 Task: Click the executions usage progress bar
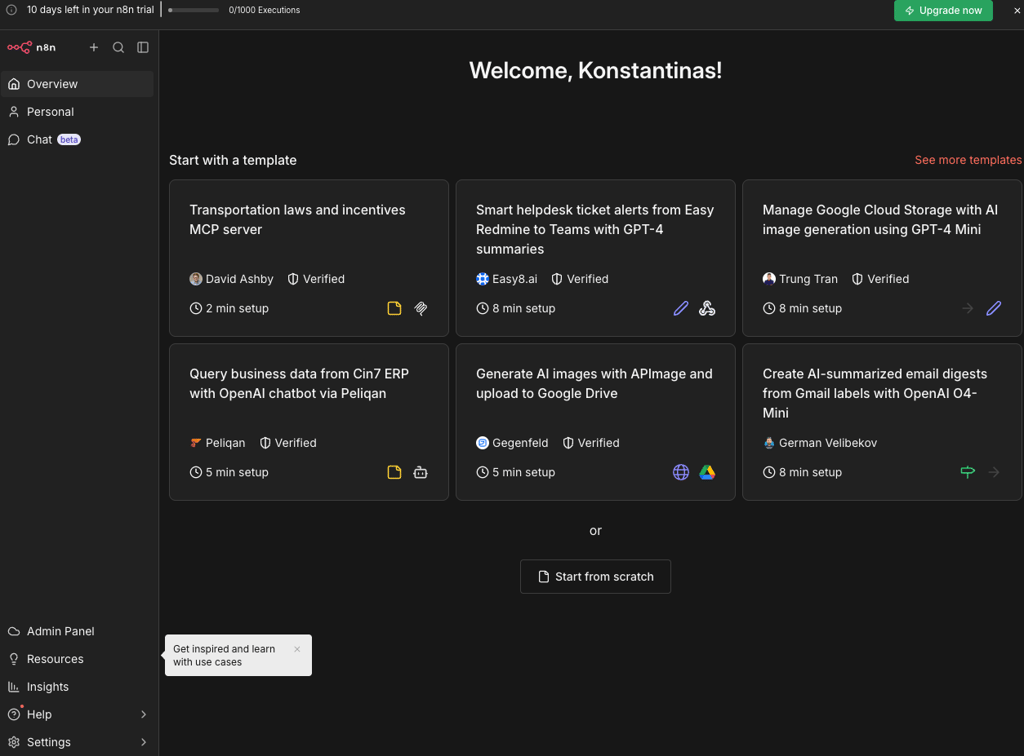(x=193, y=10)
